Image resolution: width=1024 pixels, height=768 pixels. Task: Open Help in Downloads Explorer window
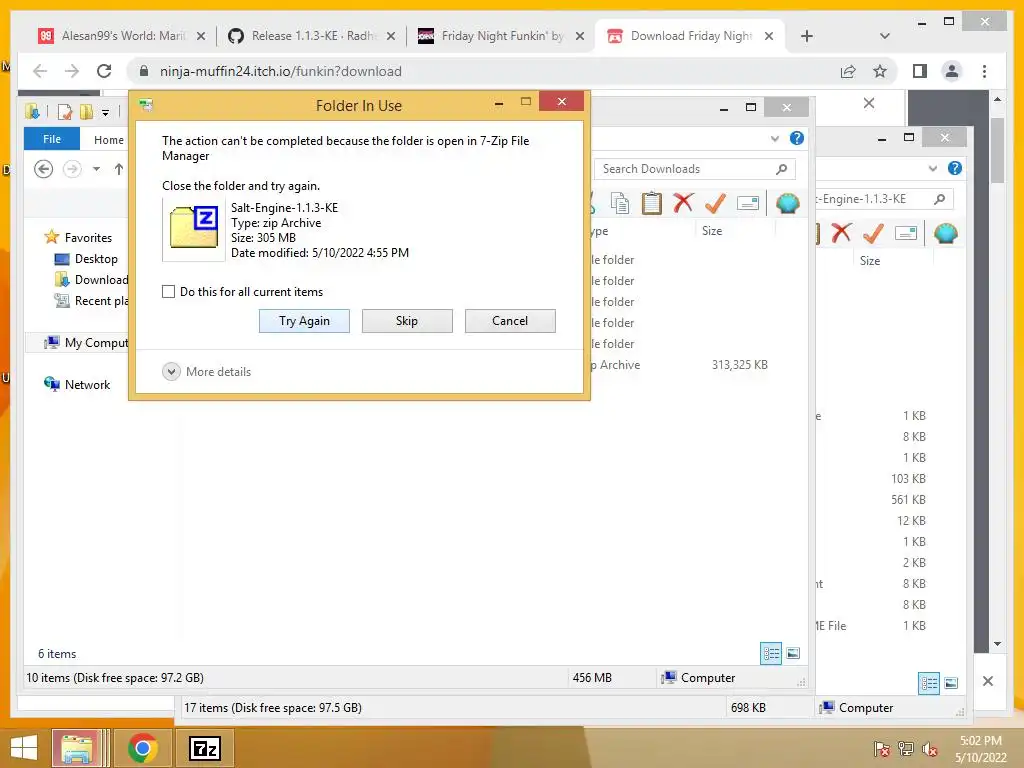coord(797,138)
